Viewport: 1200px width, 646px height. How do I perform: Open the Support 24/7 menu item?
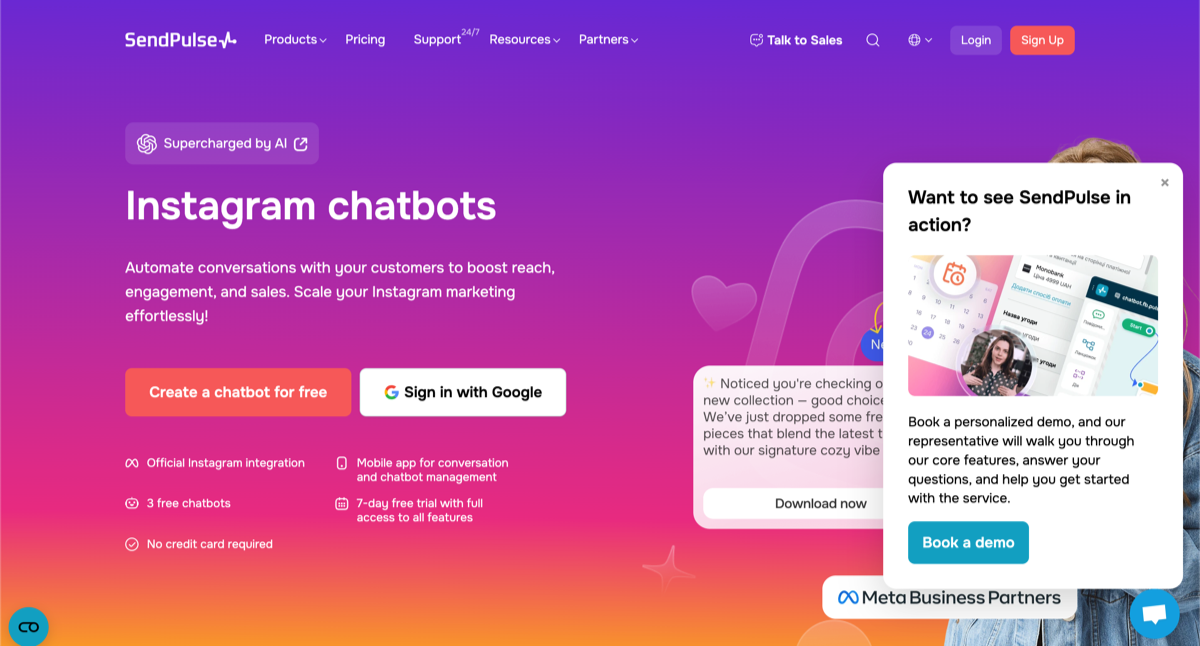(x=446, y=39)
